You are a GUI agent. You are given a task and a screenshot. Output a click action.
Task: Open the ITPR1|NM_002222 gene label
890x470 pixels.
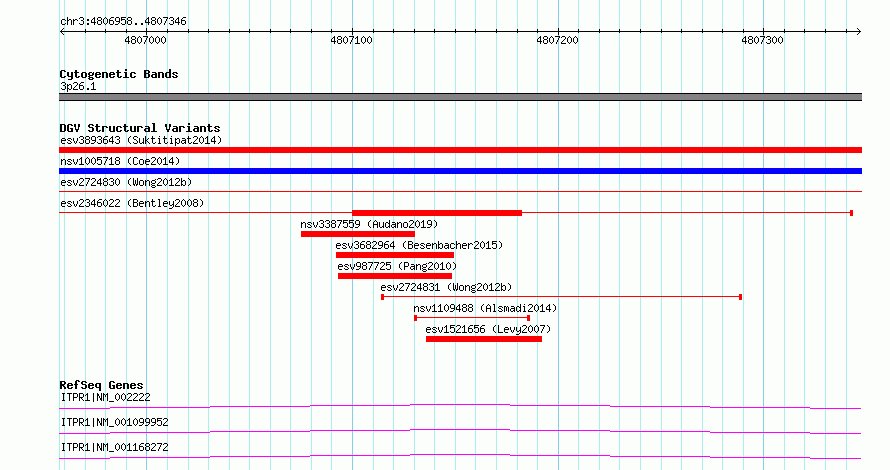coord(106,397)
